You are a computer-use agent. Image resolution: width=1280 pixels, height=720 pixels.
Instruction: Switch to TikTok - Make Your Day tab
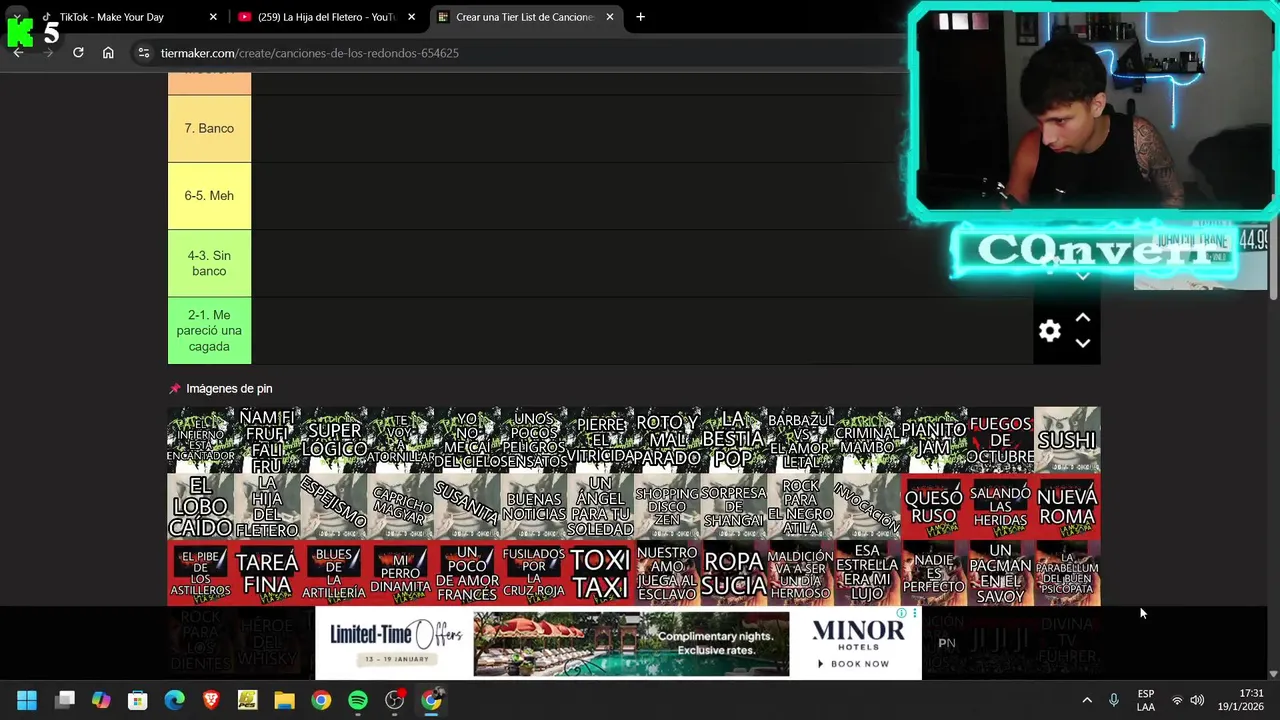(x=111, y=17)
